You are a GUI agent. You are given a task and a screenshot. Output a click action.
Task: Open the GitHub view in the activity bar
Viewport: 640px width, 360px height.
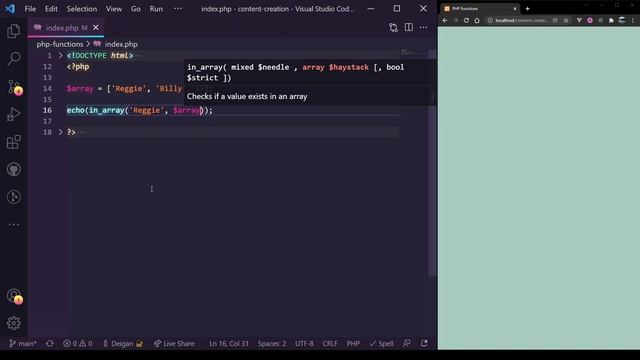[x=13, y=169]
